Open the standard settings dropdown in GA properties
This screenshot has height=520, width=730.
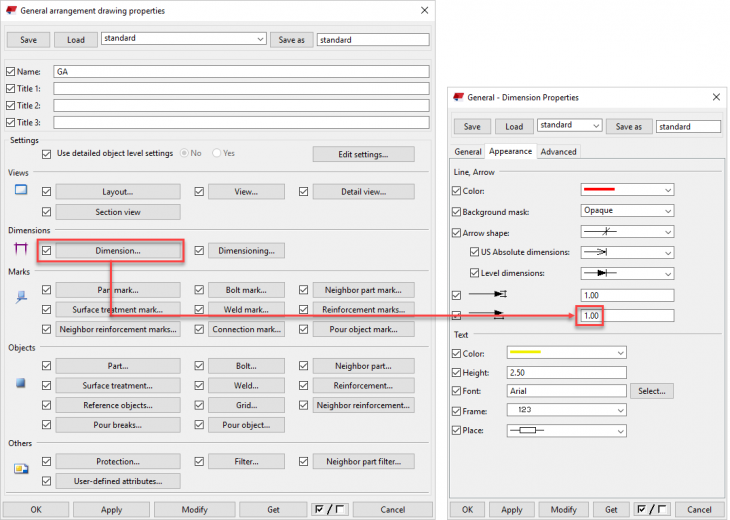click(183, 39)
